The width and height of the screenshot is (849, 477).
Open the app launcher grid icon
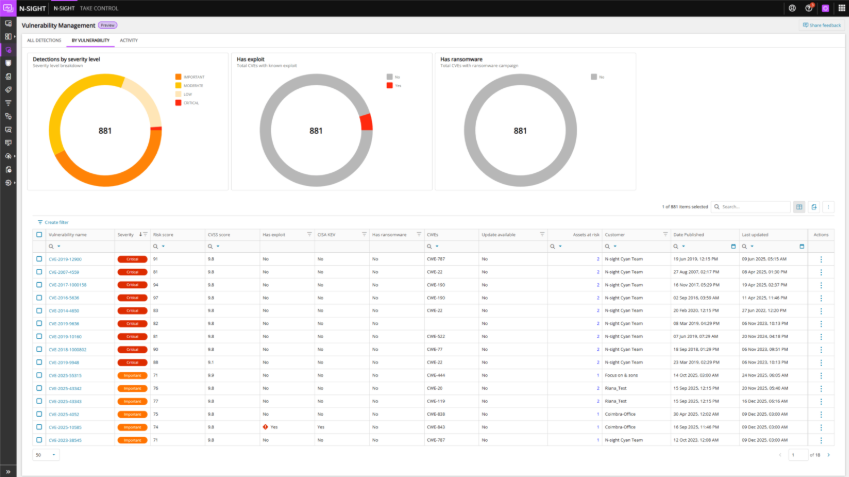840,8
